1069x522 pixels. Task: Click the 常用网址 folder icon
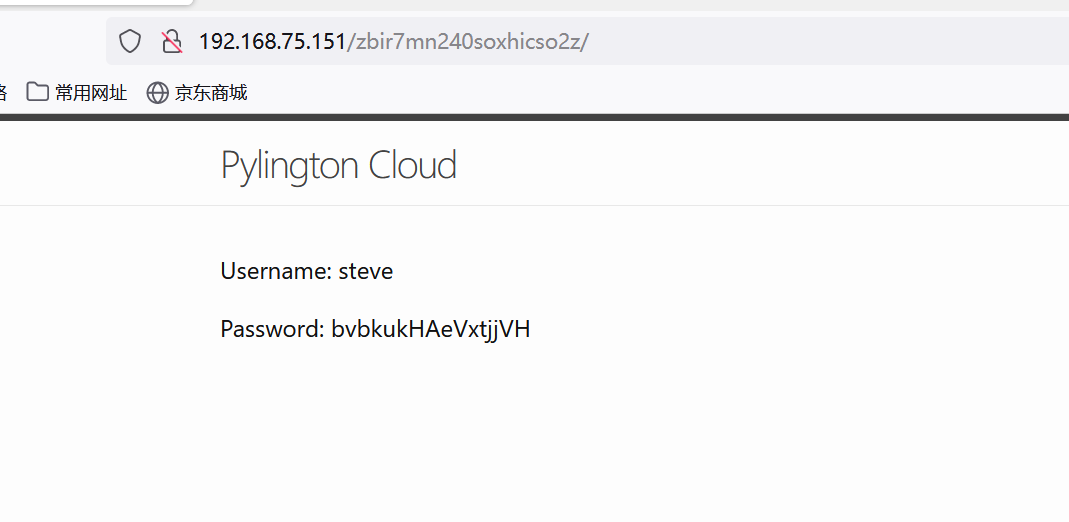37,93
